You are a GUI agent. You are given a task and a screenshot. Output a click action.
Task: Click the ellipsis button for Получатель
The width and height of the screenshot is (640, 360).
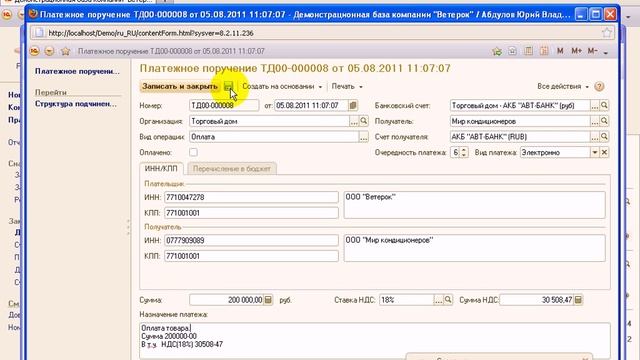point(595,121)
